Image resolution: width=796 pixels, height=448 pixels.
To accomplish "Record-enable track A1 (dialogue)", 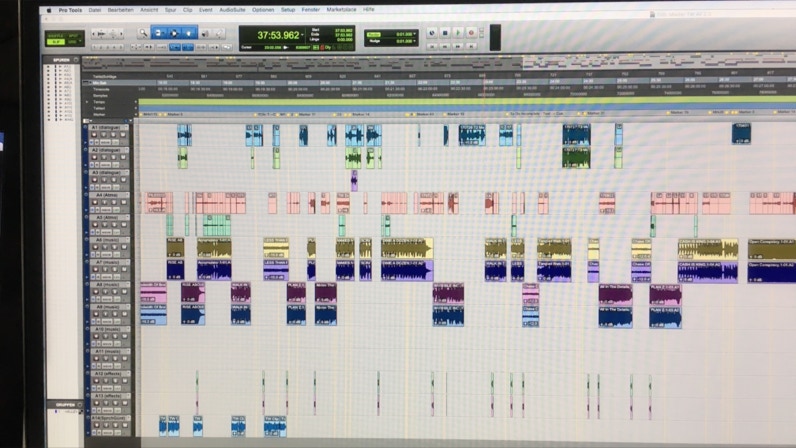I will pos(97,136).
